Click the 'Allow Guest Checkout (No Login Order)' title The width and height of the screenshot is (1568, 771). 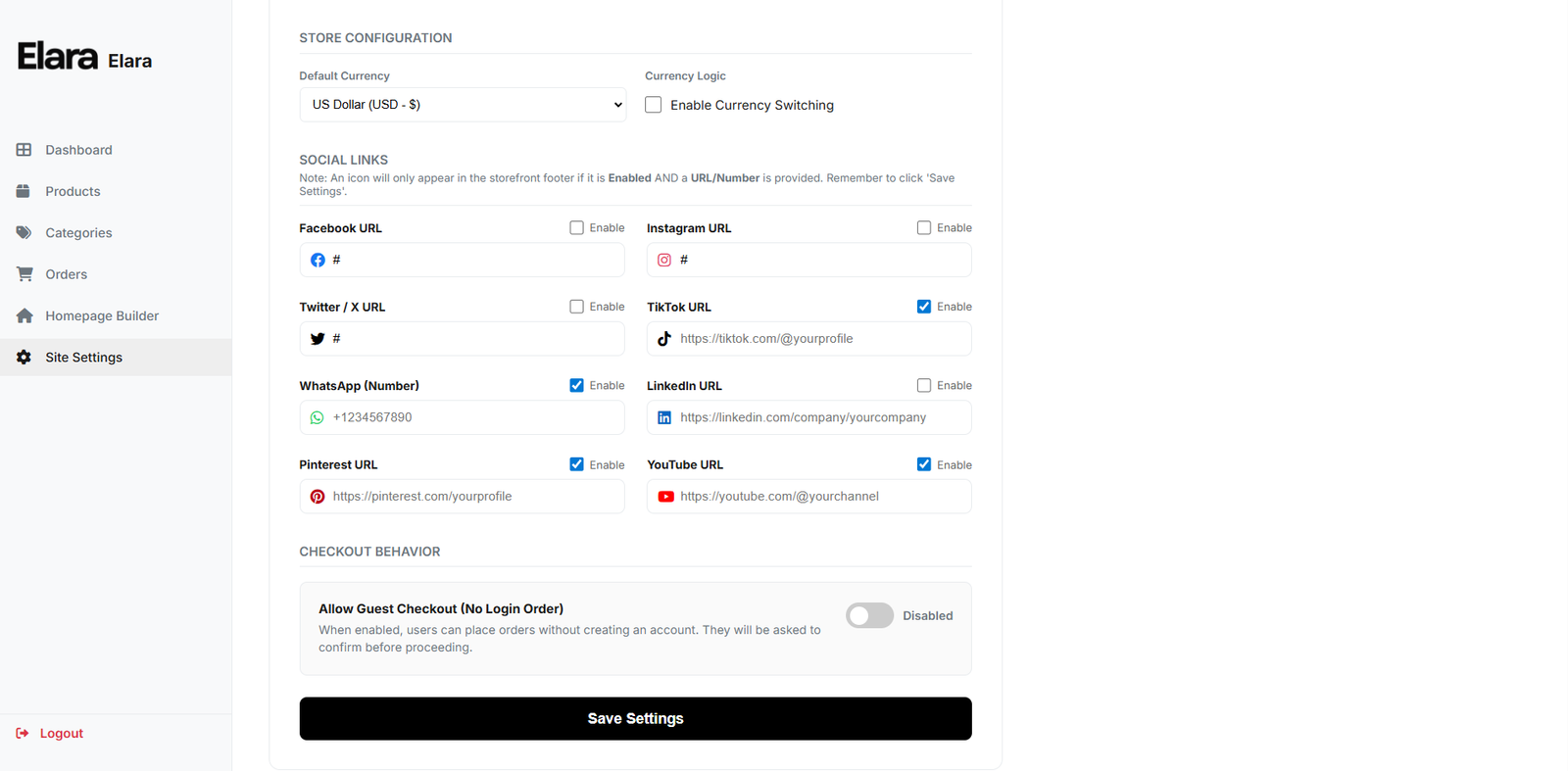(441, 608)
